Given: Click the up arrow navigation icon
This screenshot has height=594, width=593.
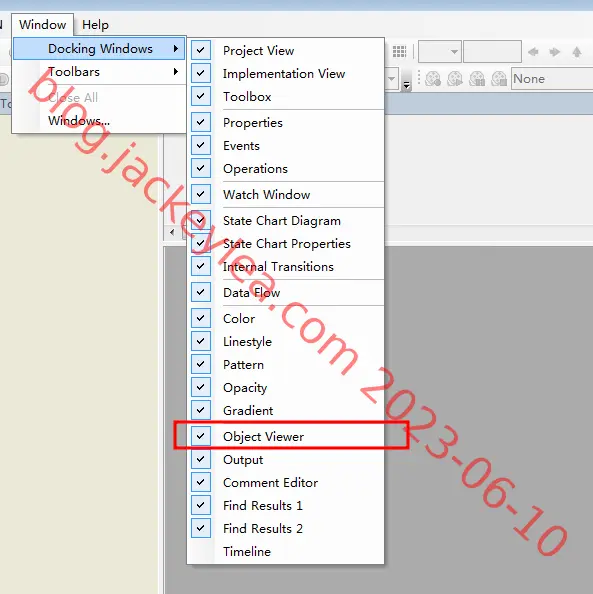Looking at the screenshot, I should pos(577,52).
